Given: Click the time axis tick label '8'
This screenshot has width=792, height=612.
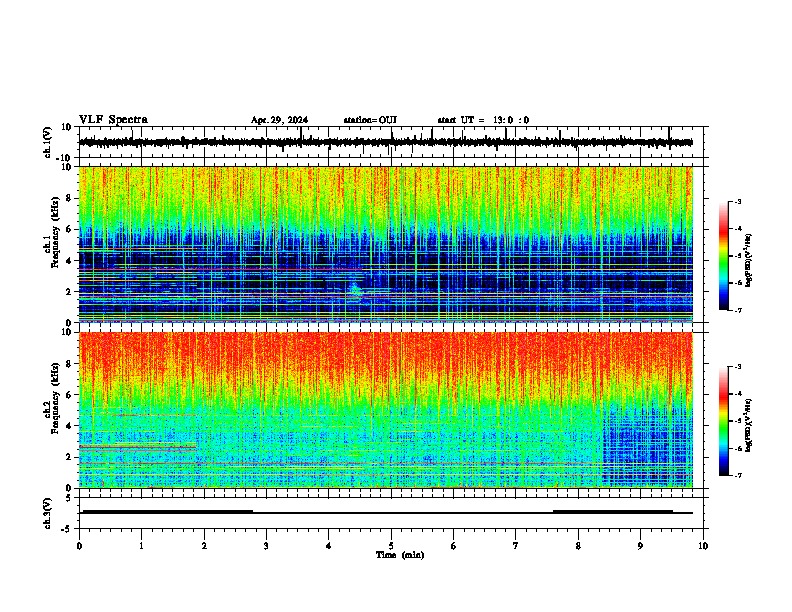Looking at the screenshot, I should [x=578, y=546].
